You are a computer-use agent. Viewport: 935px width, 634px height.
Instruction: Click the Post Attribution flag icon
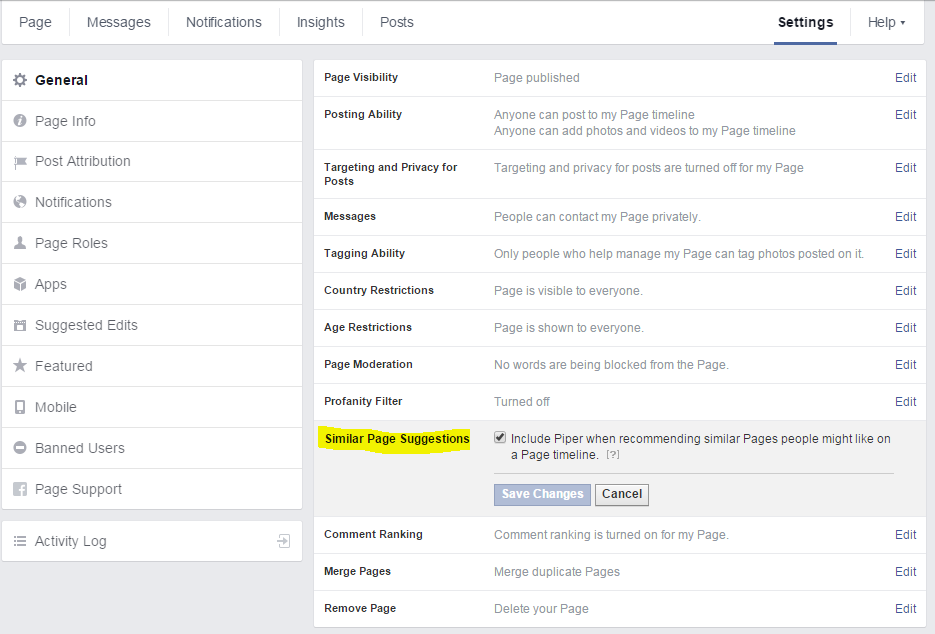coord(20,162)
